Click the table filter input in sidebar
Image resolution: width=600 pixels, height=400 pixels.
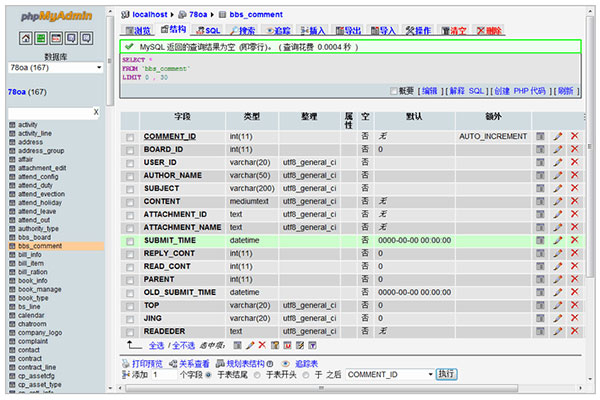tap(50, 113)
